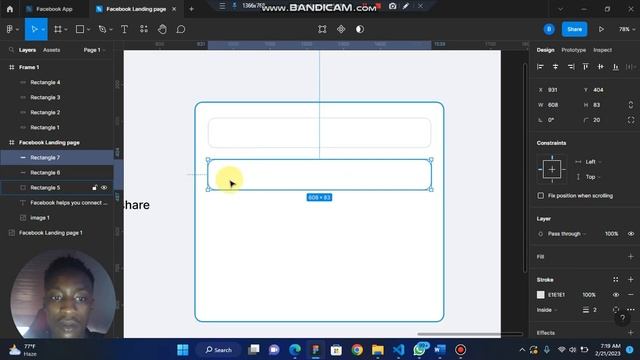Open Page 1 dropdown

coord(94,50)
